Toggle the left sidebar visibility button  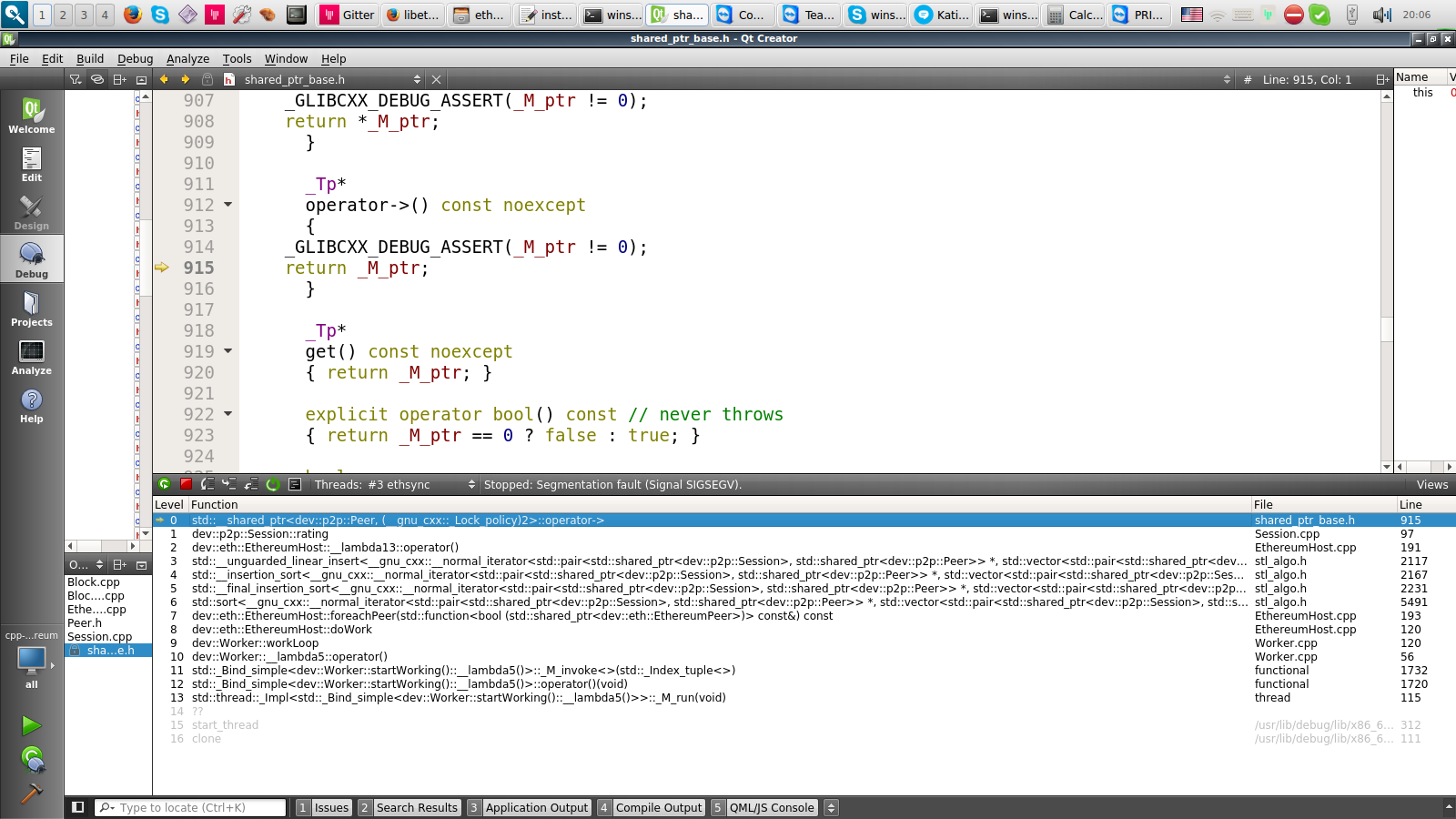78,807
